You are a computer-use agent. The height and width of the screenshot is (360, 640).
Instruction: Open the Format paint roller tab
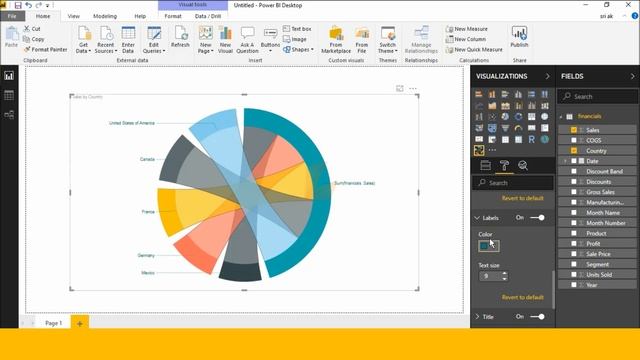click(x=504, y=165)
